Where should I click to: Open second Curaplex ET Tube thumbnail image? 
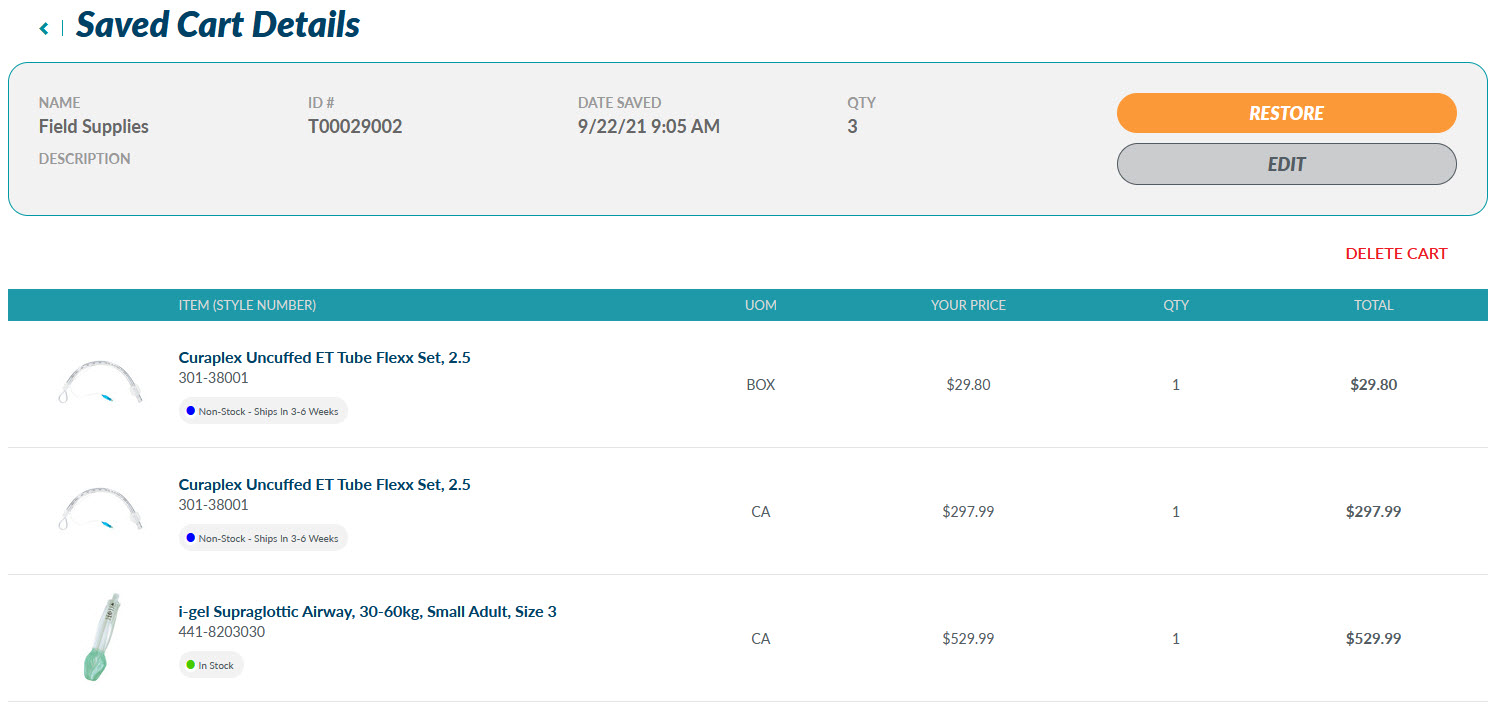(x=100, y=511)
